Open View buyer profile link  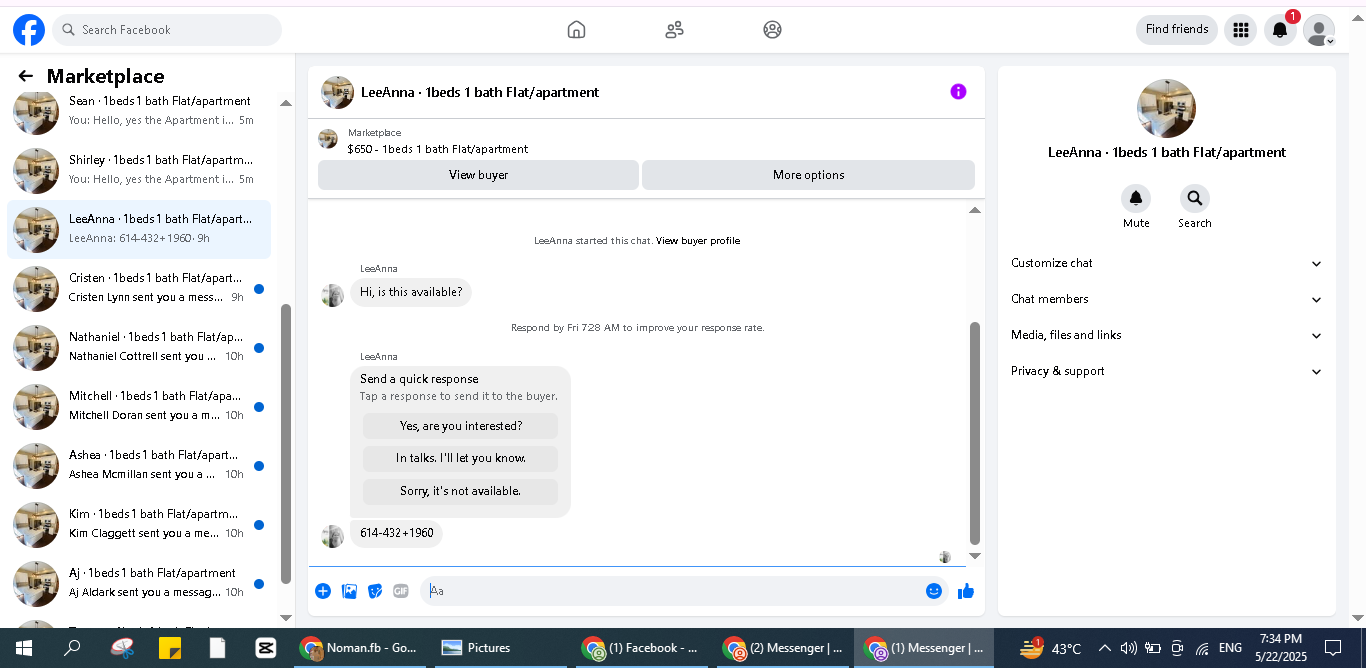(x=698, y=241)
